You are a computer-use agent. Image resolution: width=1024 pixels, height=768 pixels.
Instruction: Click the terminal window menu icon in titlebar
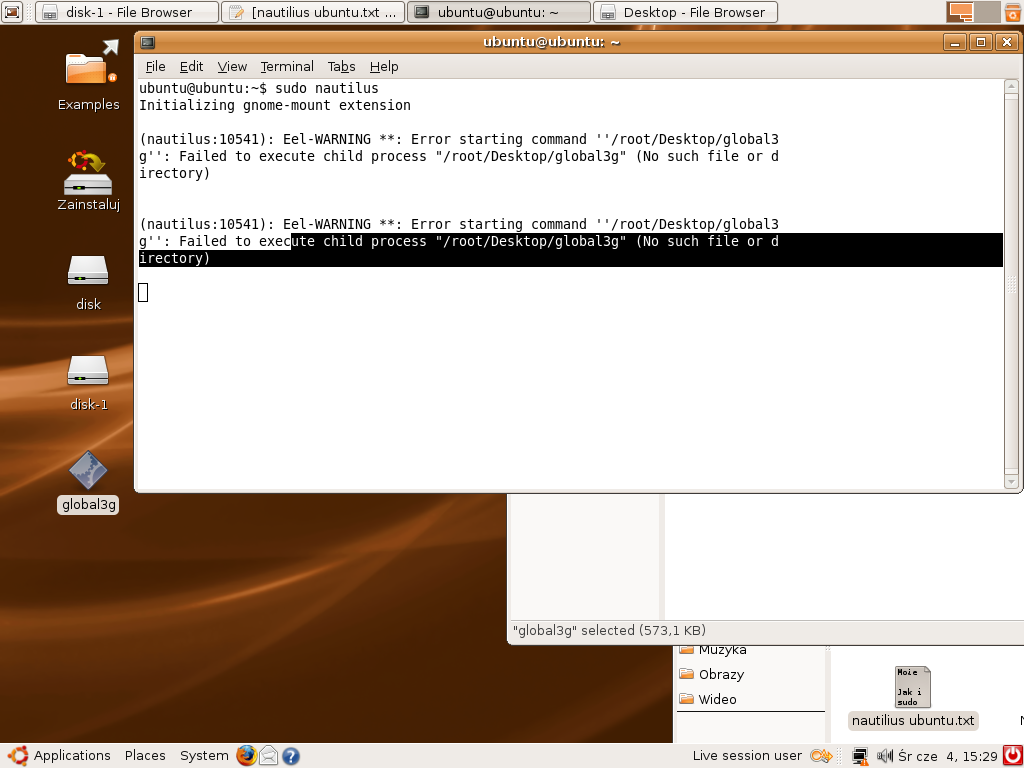[148, 42]
